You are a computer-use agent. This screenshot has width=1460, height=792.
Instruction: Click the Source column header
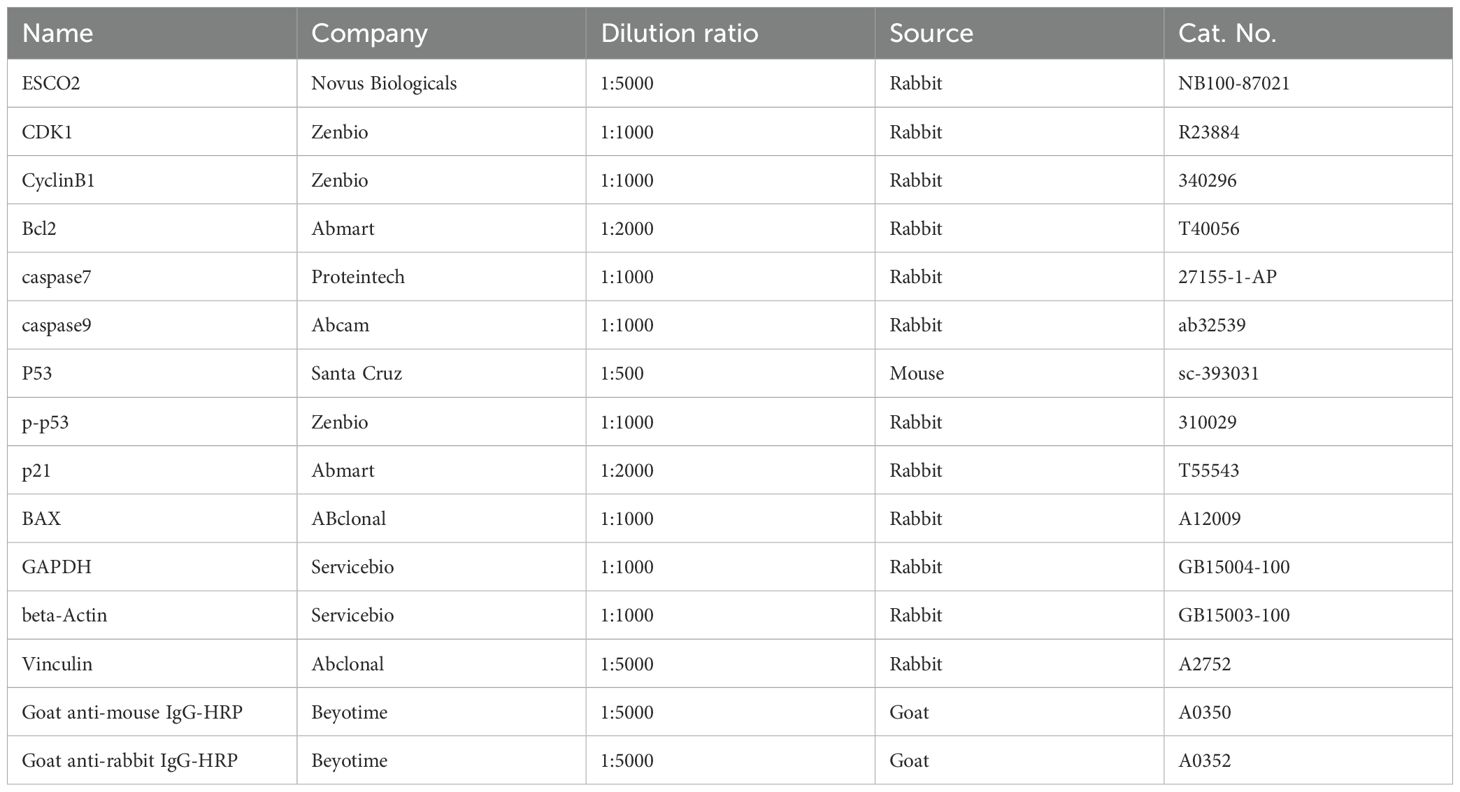tap(931, 33)
